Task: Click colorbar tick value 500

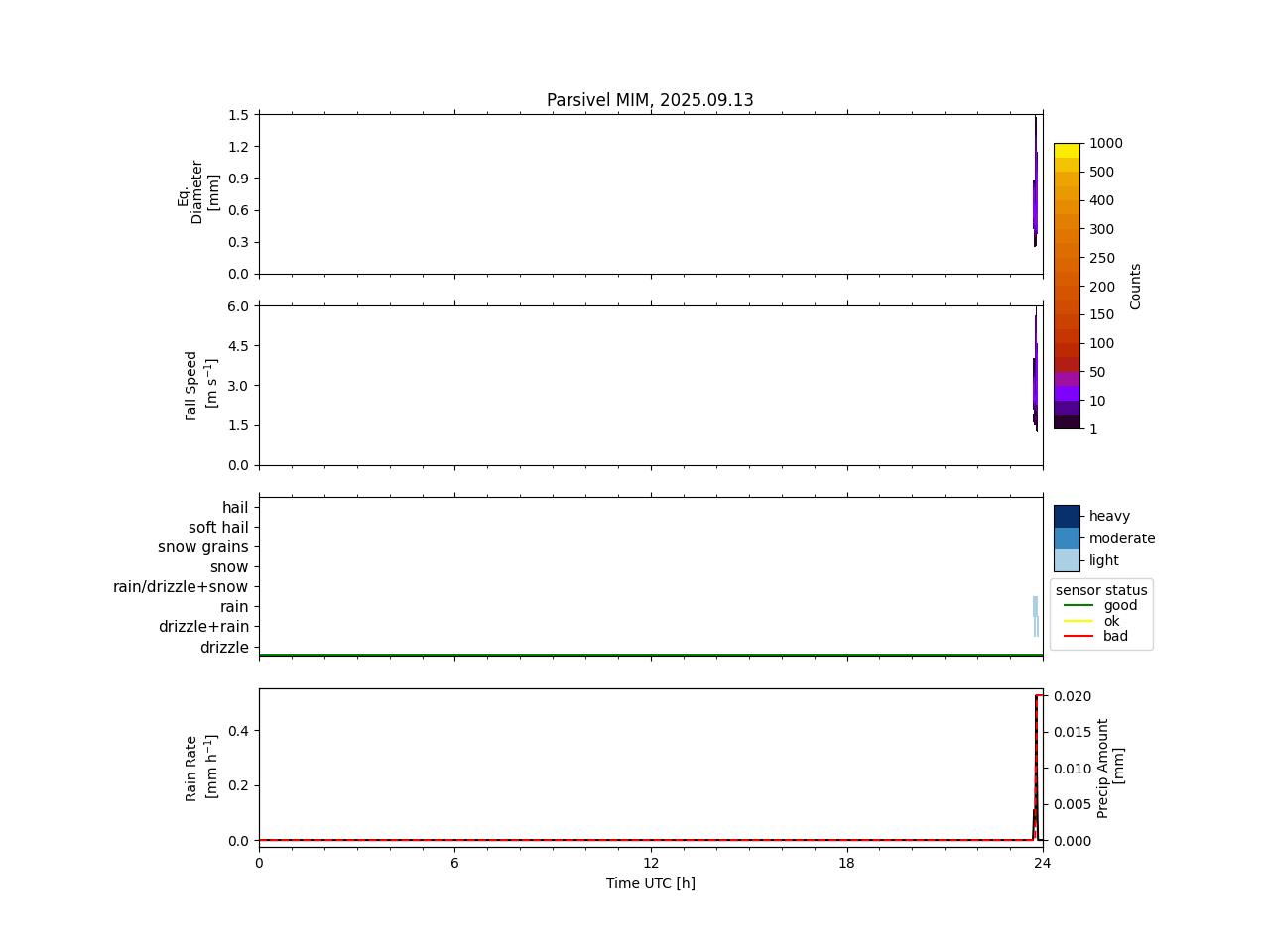Action: (1101, 173)
